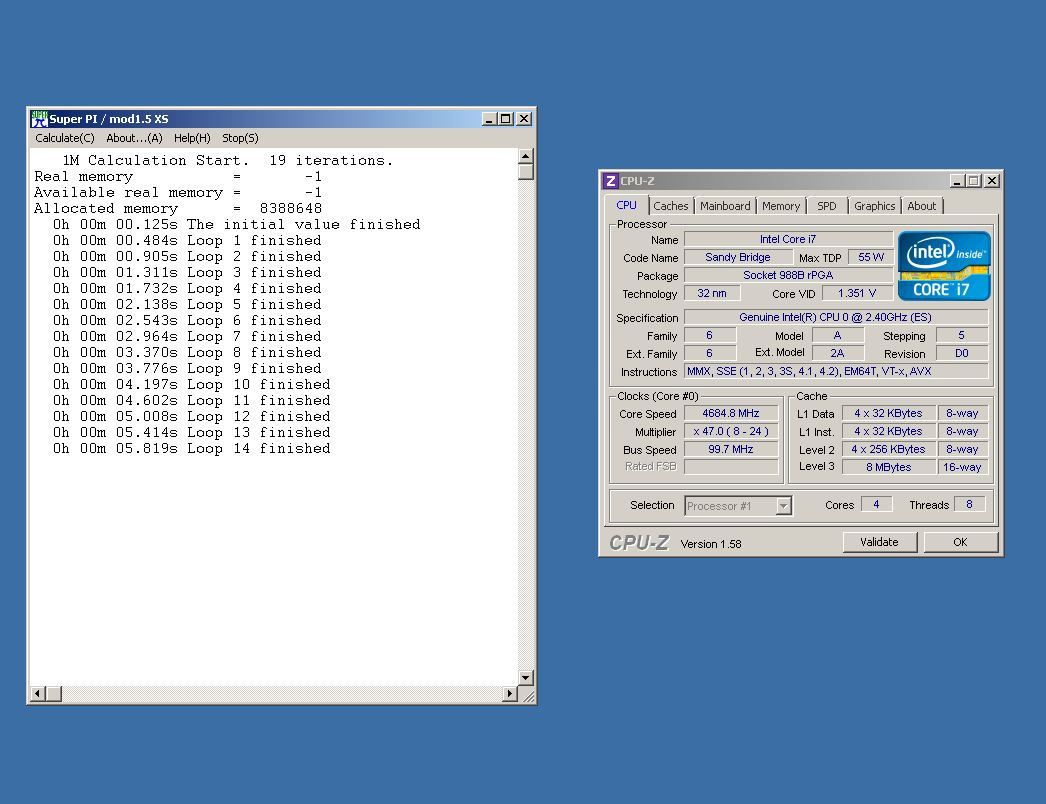Open the Processor #1 selection dropdown
Image resolution: width=1046 pixels, height=804 pixels.
click(738, 506)
